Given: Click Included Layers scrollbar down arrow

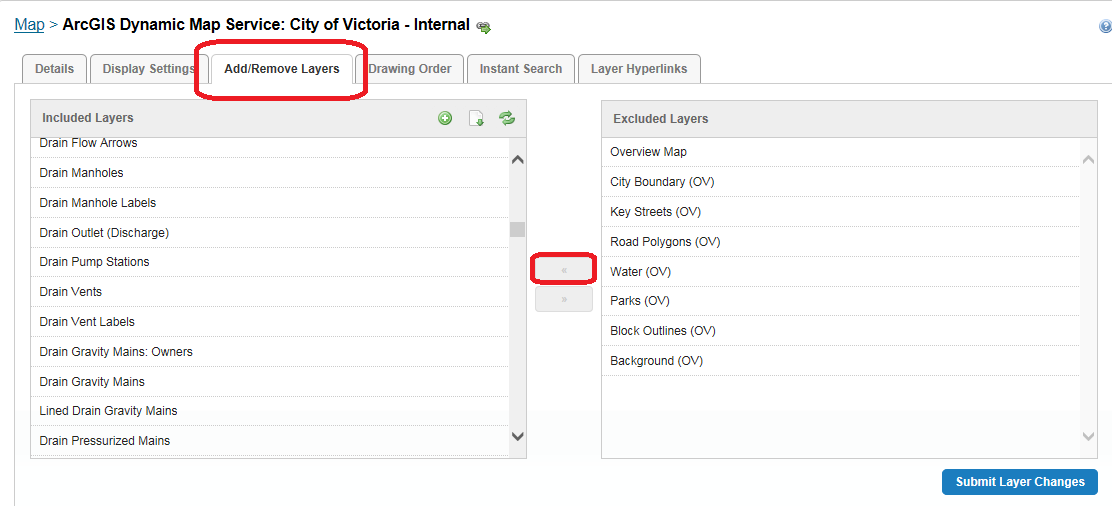Looking at the screenshot, I should point(518,436).
